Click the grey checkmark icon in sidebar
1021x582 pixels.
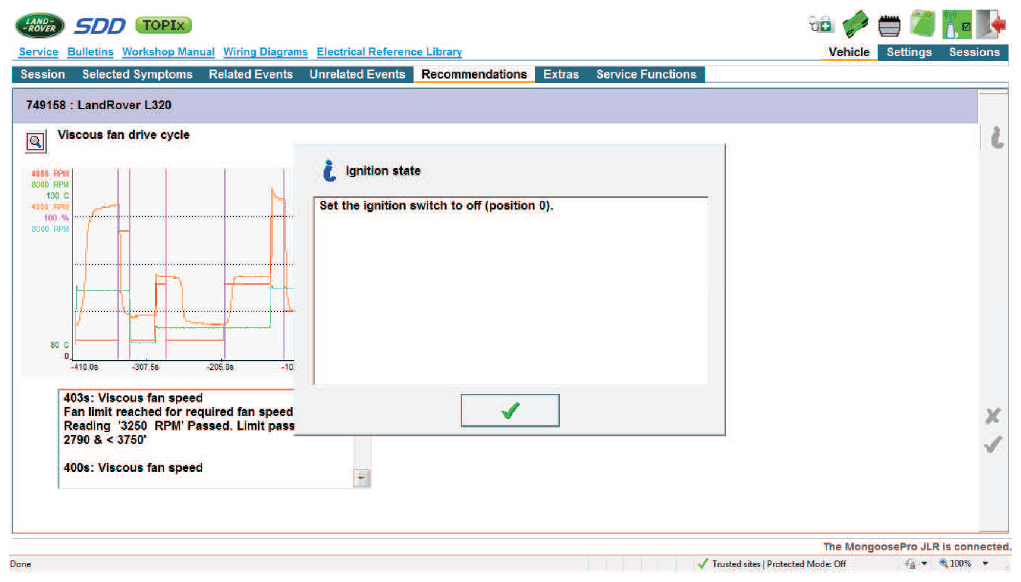coord(993,445)
